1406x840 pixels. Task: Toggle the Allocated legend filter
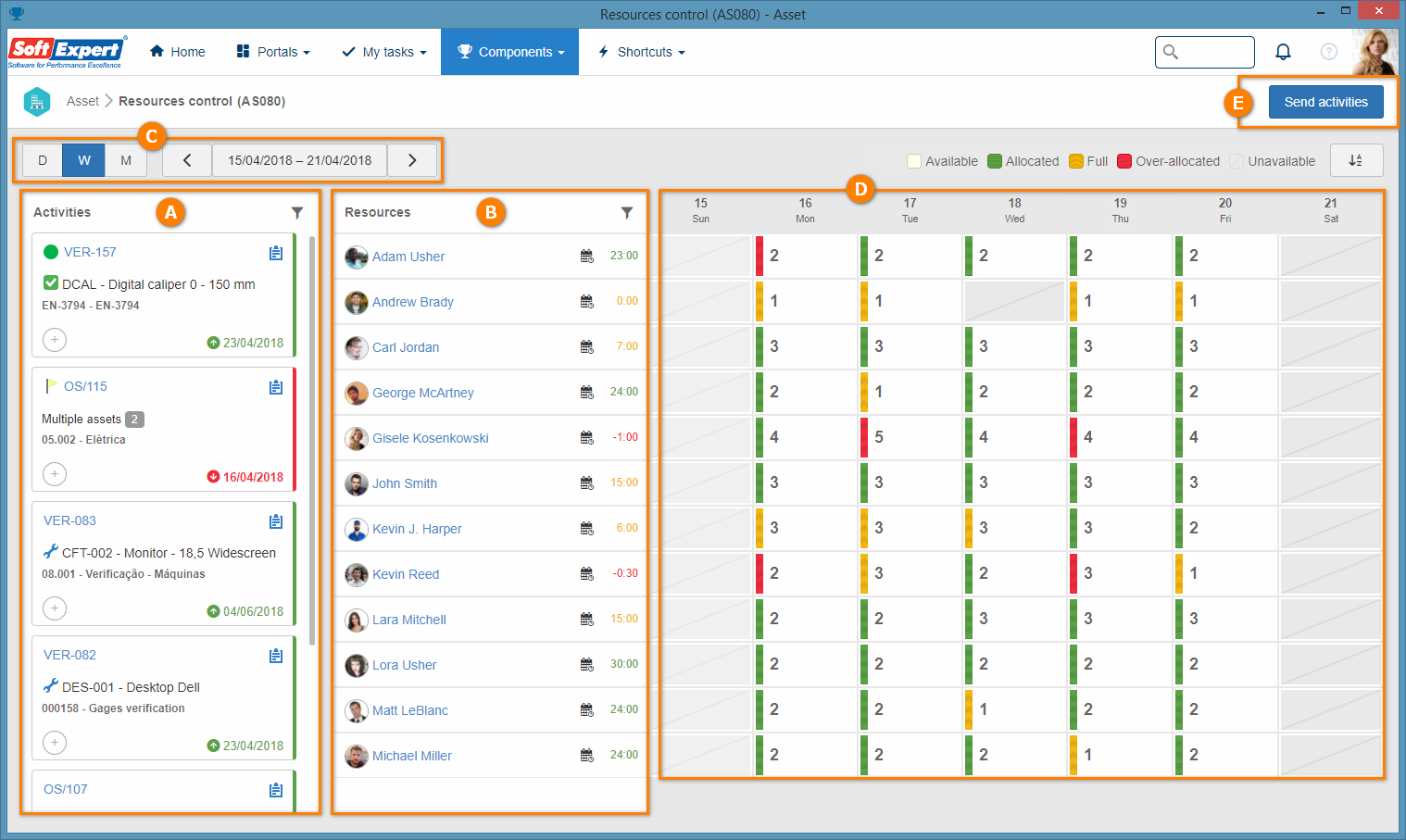point(1023,161)
